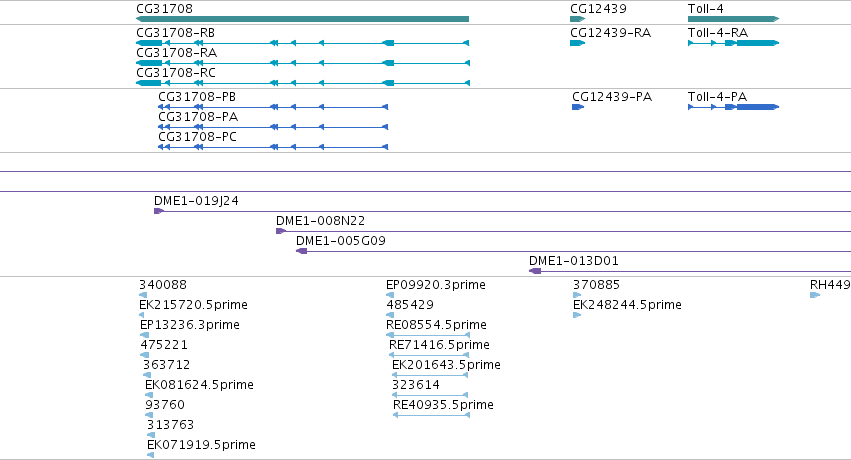This screenshot has height=460, width=851.
Task: Select the Toll-4 gene bar
Action: pos(733,19)
